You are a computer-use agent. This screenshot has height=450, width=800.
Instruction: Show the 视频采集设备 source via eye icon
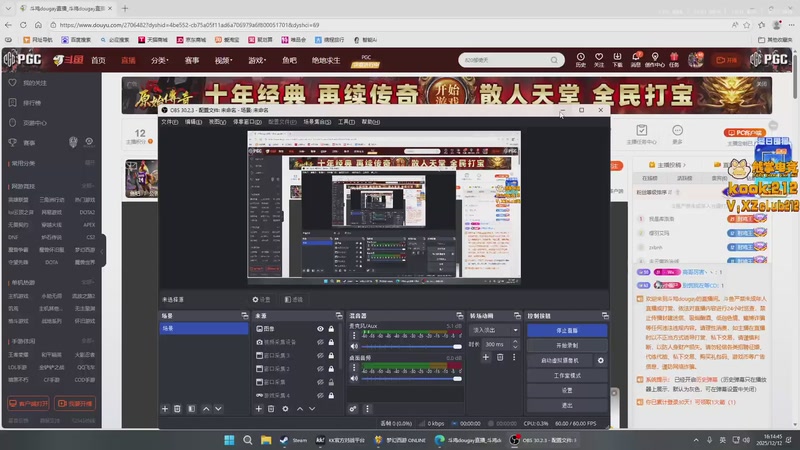coord(320,342)
